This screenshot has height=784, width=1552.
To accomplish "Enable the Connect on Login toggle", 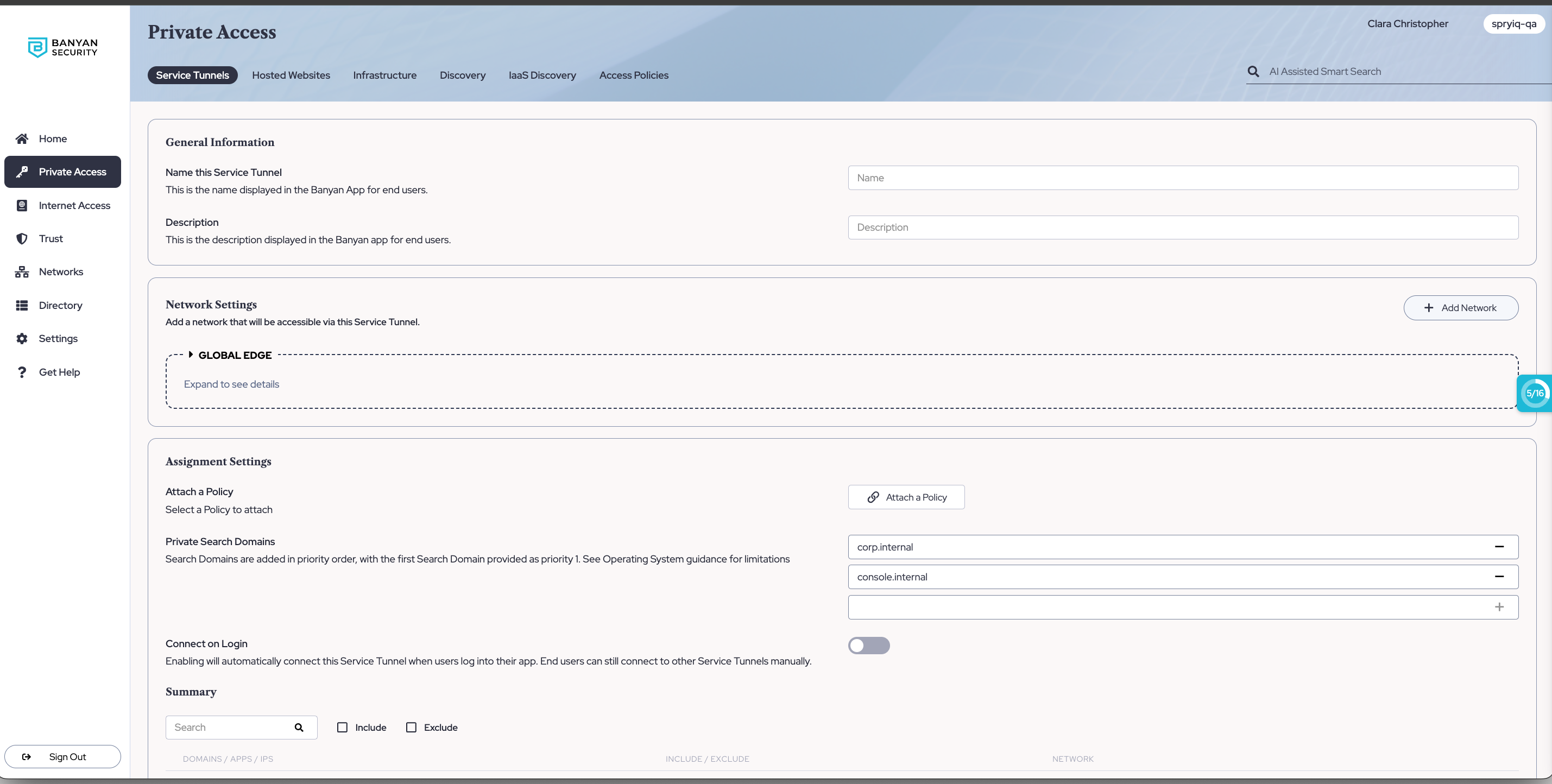I will pyautogui.click(x=868, y=646).
